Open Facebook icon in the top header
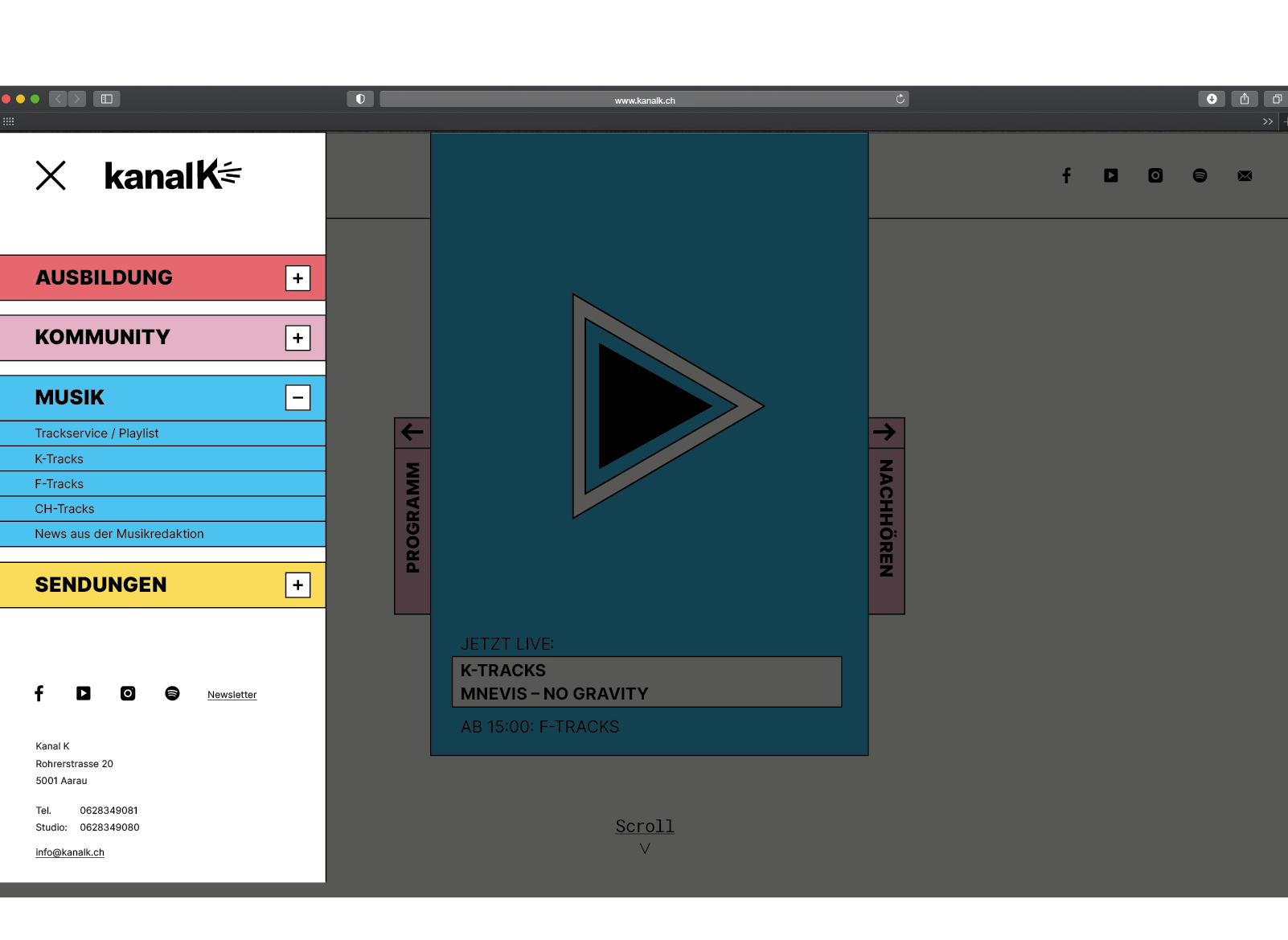Image resolution: width=1288 pixels, height=940 pixels. point(1066,175)
